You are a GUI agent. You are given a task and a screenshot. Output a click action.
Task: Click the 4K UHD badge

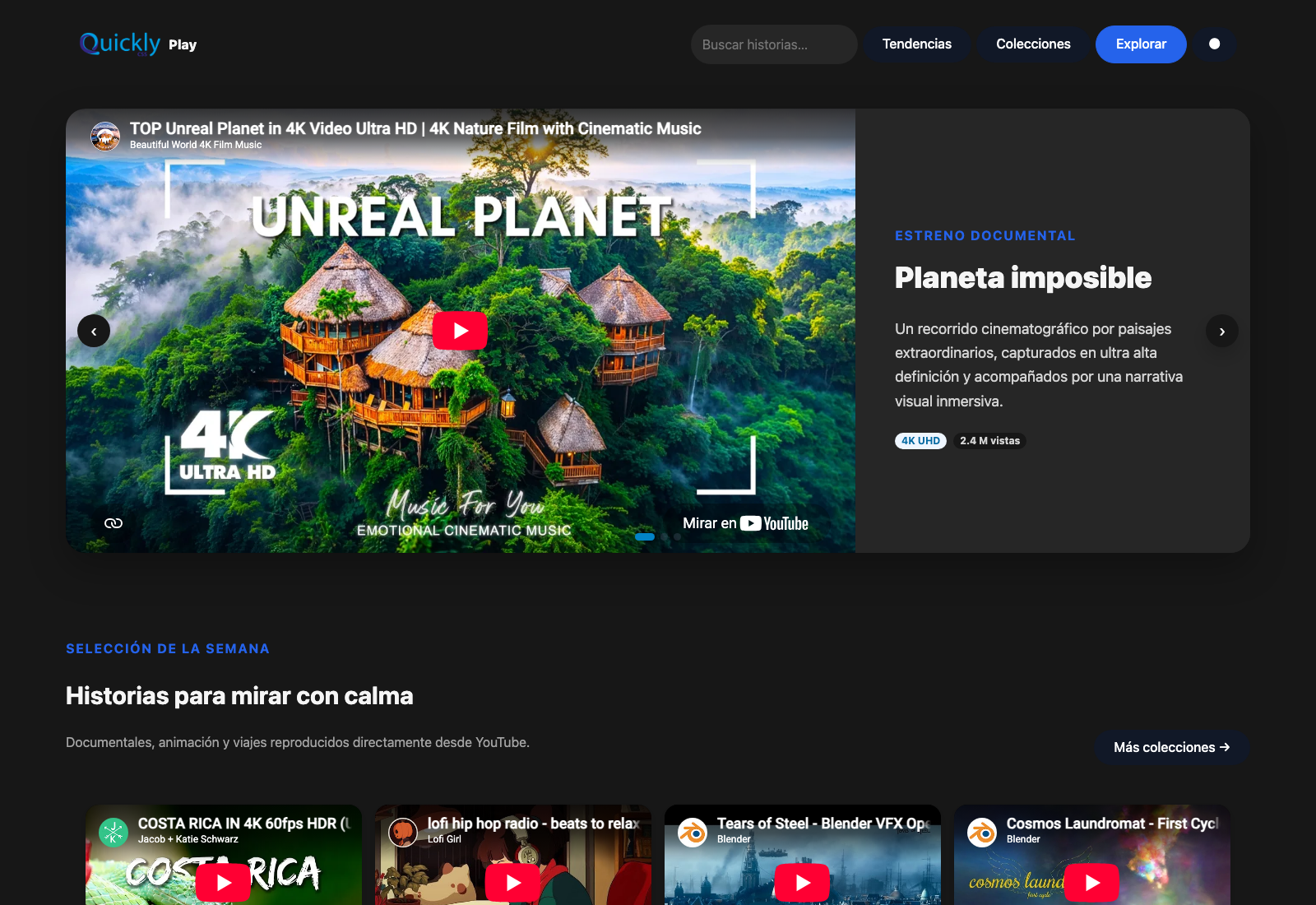point(920,441)
